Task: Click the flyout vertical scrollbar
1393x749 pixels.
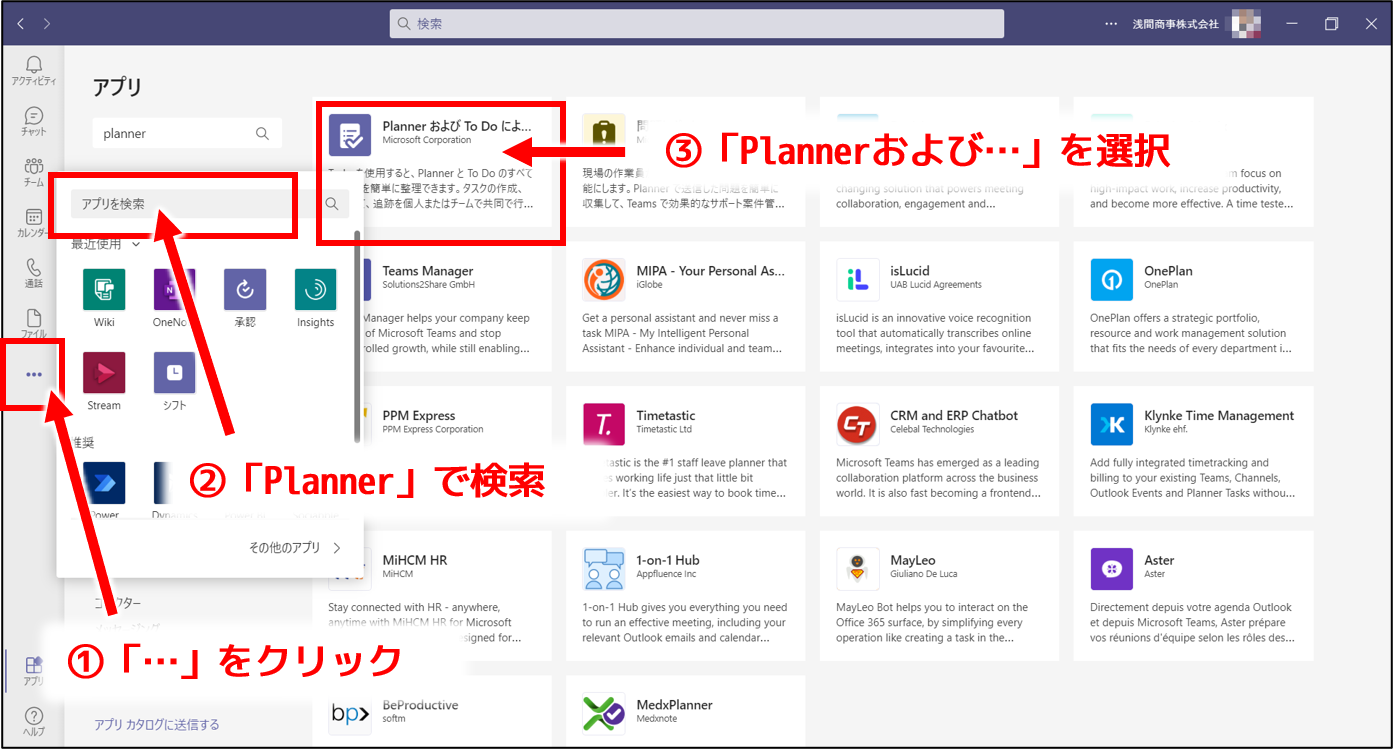Action: [357, 336]
